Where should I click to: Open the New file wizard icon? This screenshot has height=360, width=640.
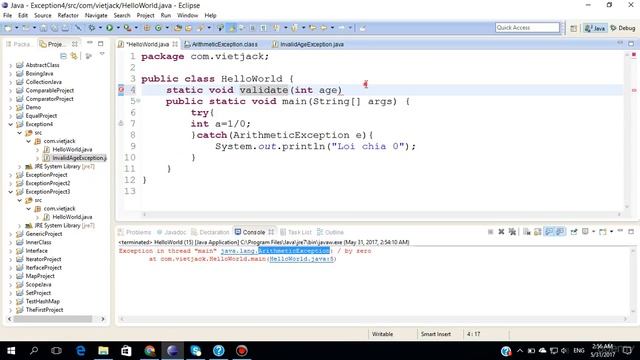[x=8, y=28]
